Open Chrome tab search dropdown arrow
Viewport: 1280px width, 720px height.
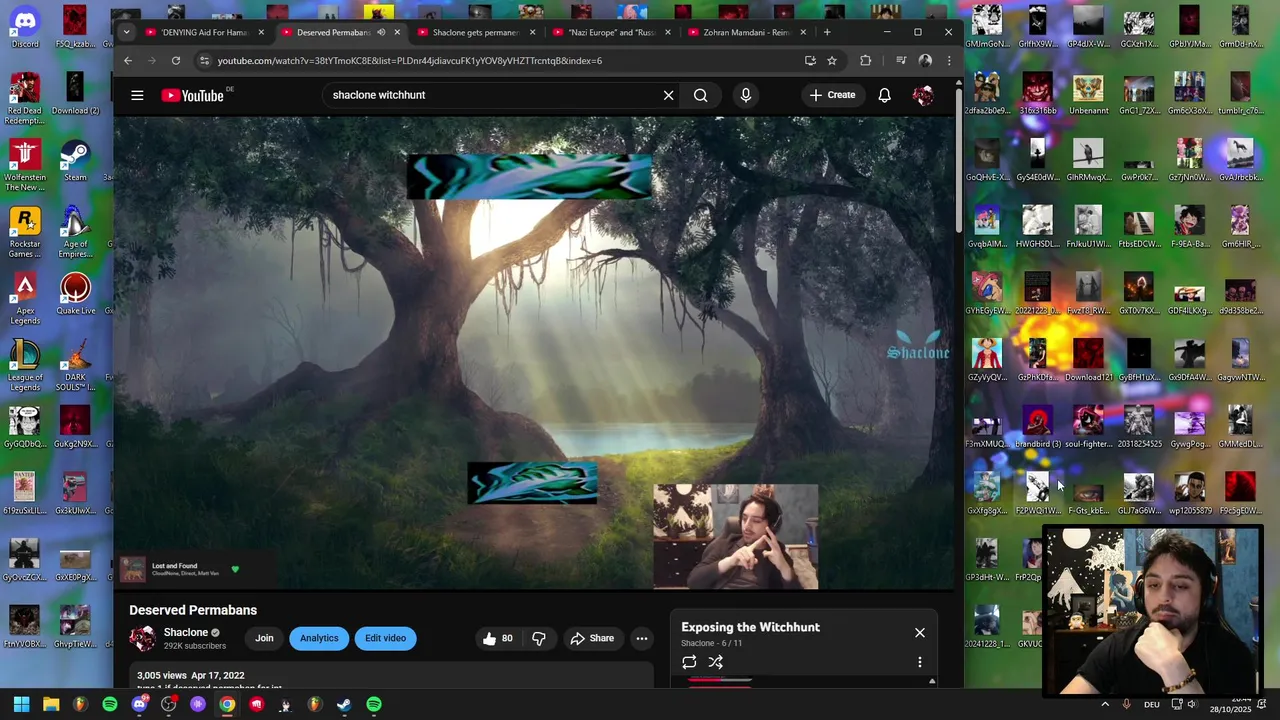click(x=126, y=32)
